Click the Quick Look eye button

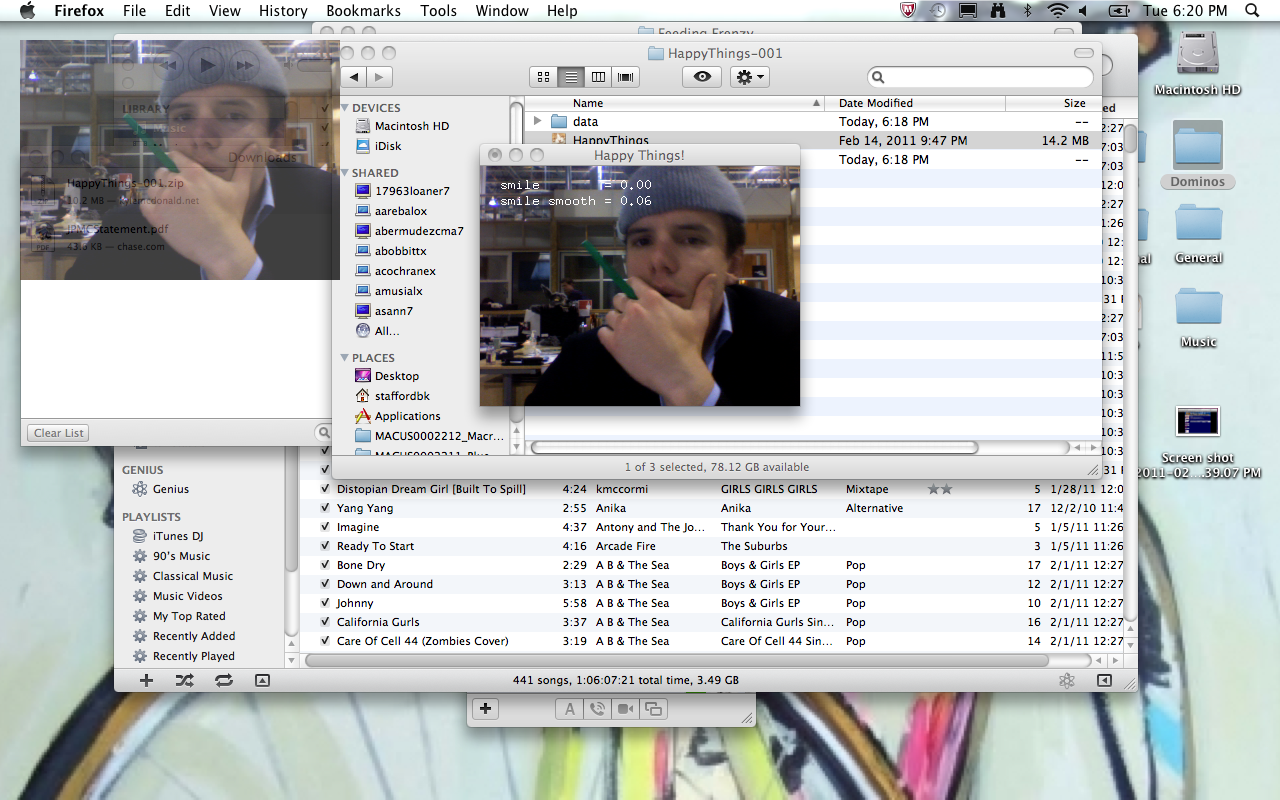click(x=702, y=77)
